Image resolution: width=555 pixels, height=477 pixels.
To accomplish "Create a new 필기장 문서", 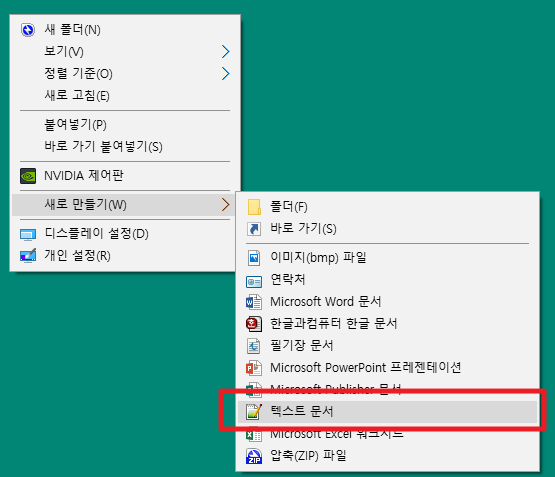I will coord(388,346).
